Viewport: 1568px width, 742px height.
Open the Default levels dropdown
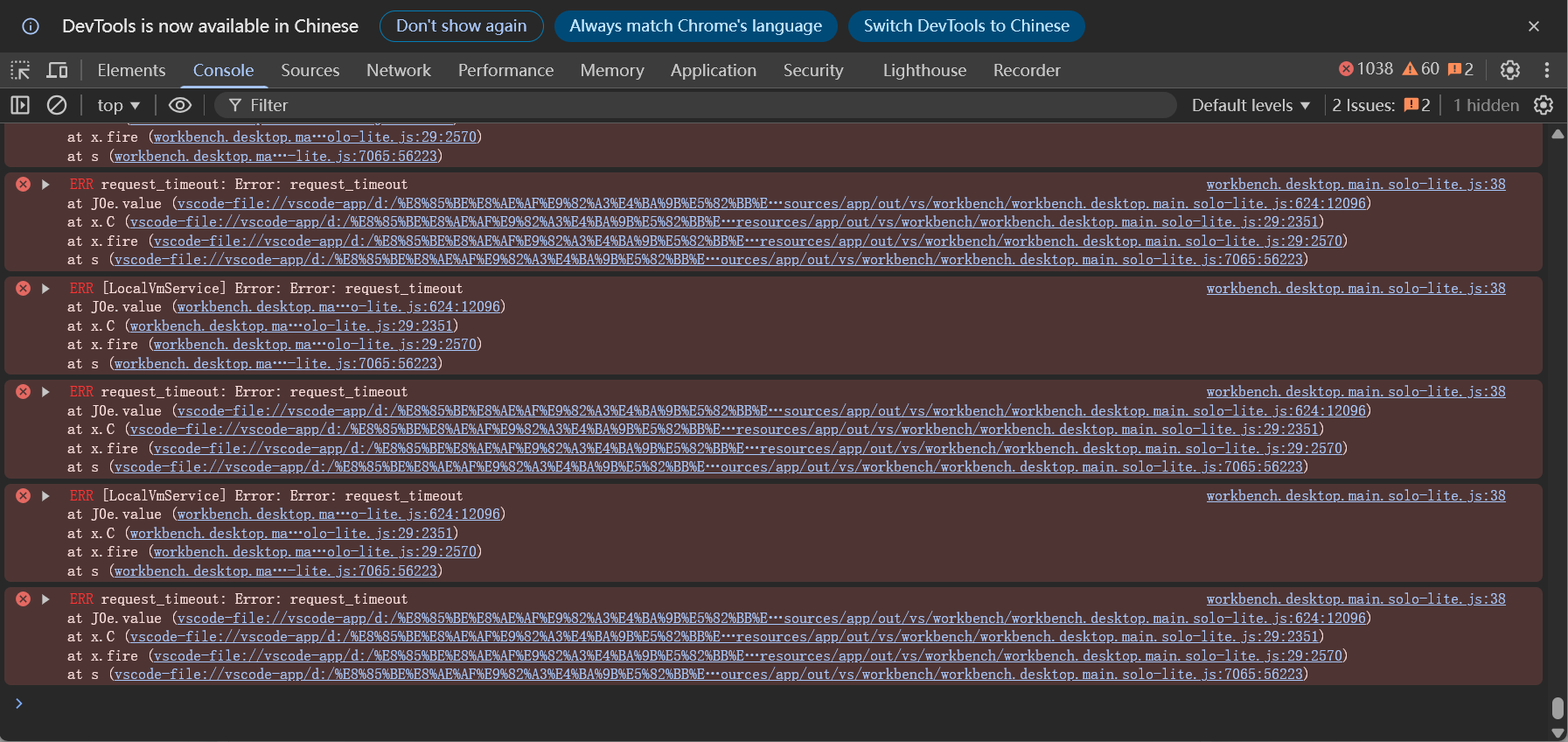pos(1251,105)
